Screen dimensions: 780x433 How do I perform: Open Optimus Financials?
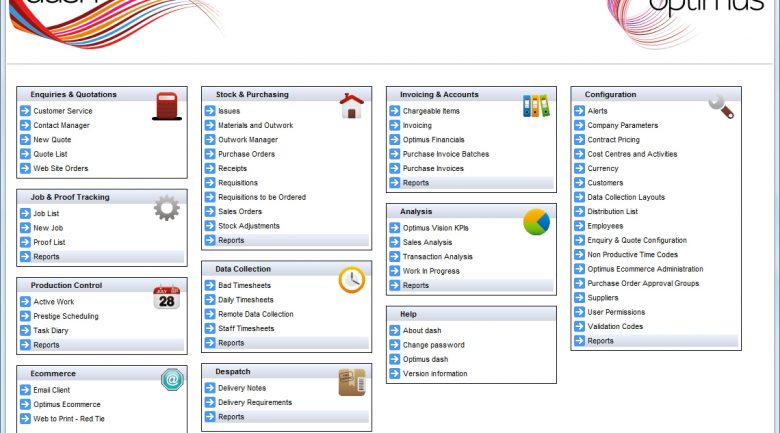[x=433, y=140]
